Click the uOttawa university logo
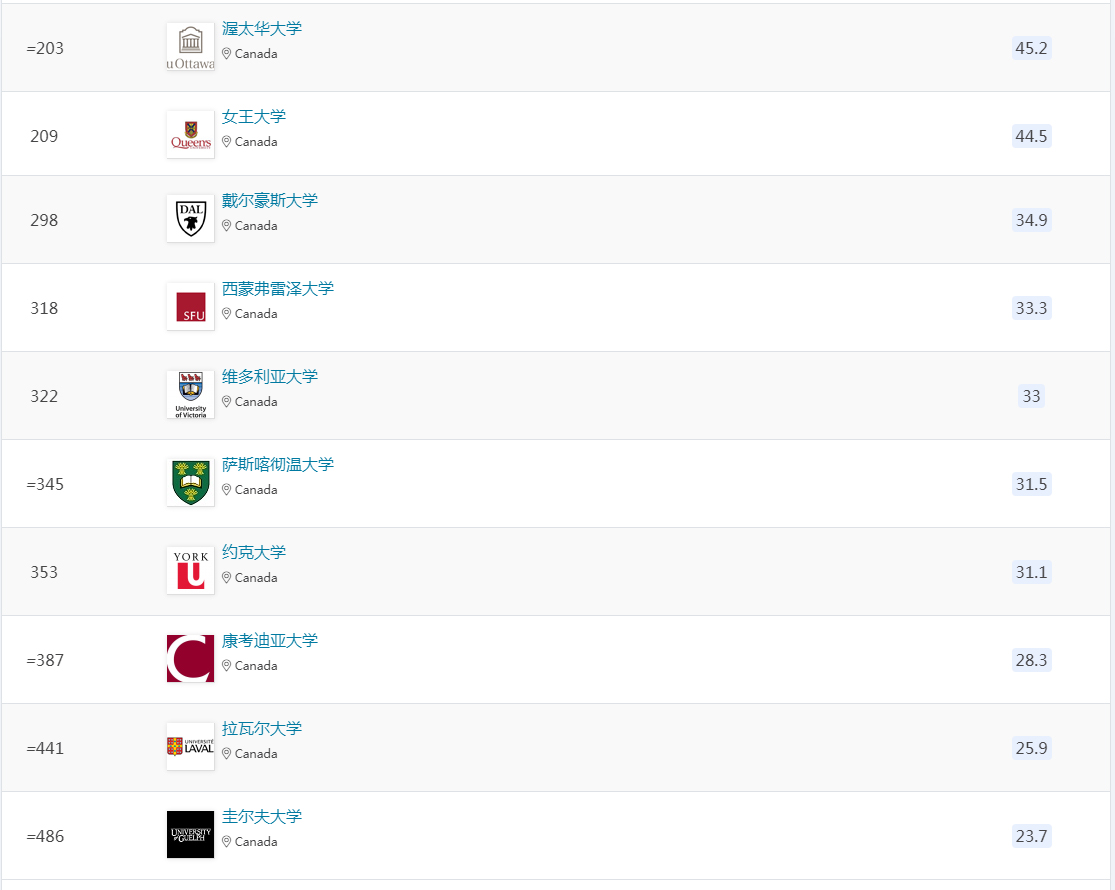Screen dimensions: 1115x890 point(190,46)
